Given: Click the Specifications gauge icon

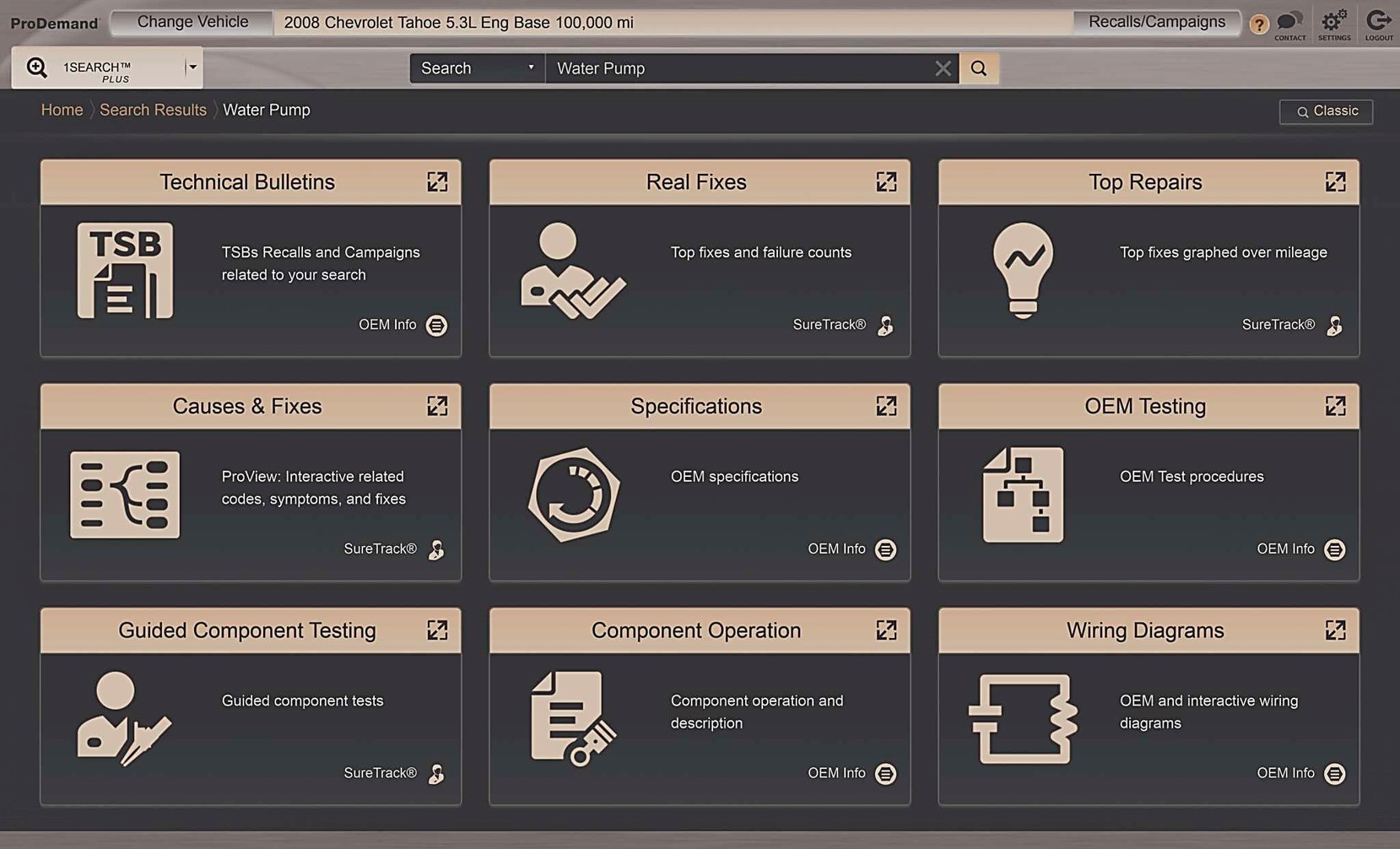Looking at the screenshot, I should [574, 495].
